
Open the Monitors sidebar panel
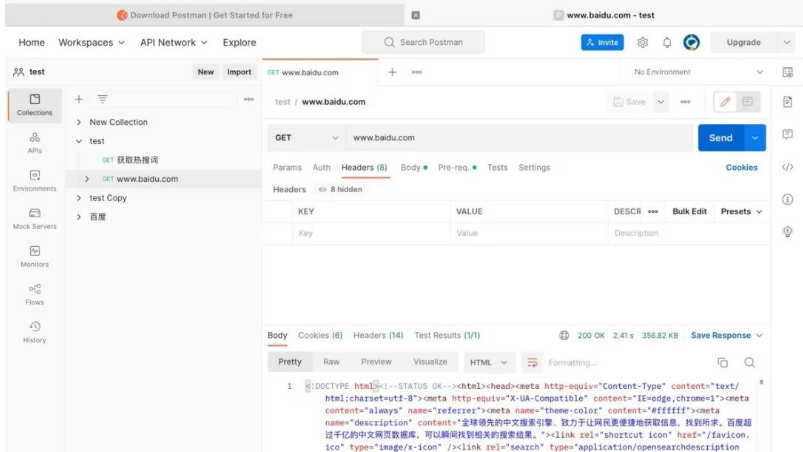tap(34, 256)
